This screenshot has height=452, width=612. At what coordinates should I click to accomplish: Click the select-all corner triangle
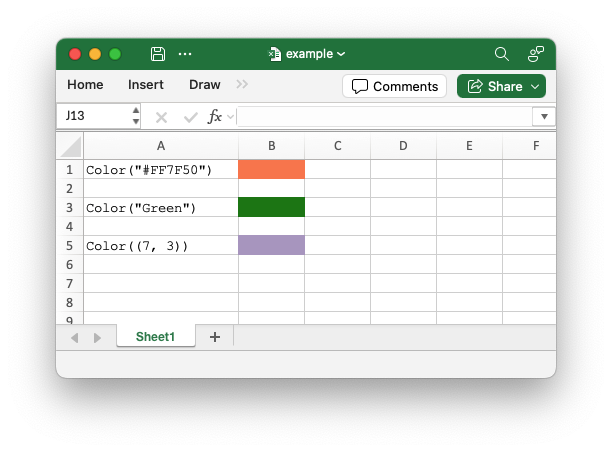[70, 146]
